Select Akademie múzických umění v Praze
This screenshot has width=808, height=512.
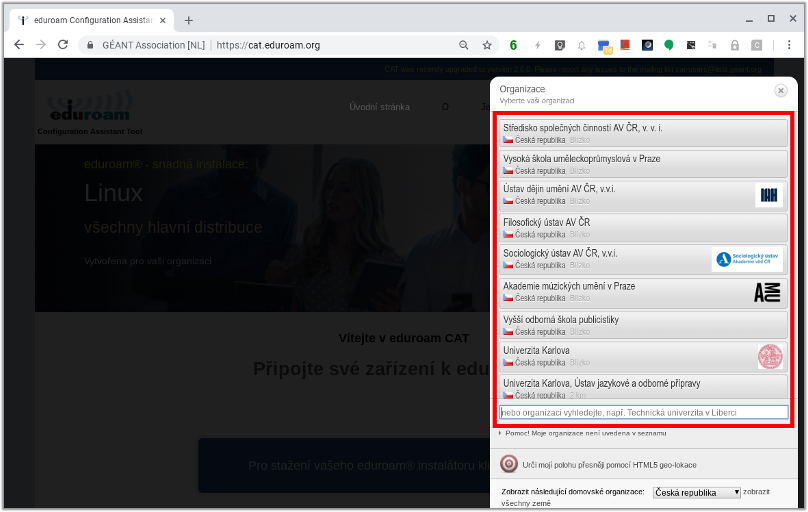pos(643,293)
